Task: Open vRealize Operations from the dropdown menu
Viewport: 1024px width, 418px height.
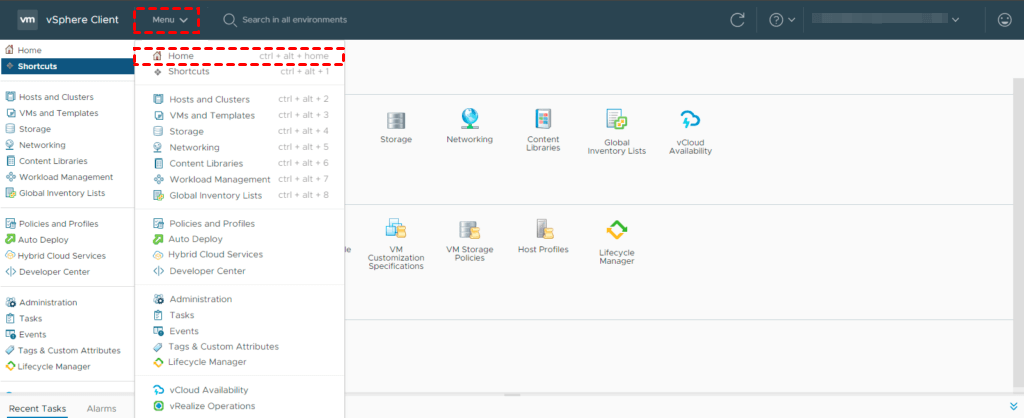Action: (240, 406)
